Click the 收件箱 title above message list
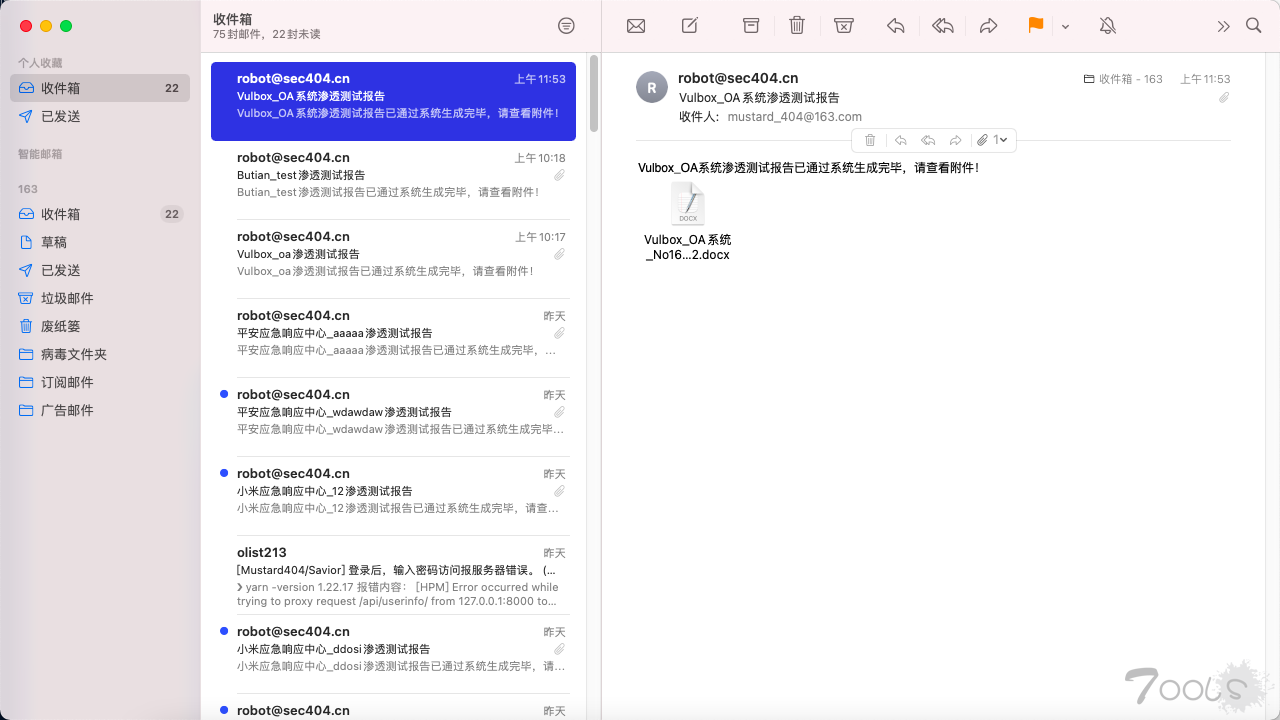1280x720 pixels. pyautogui.click(x=232, y=19)
